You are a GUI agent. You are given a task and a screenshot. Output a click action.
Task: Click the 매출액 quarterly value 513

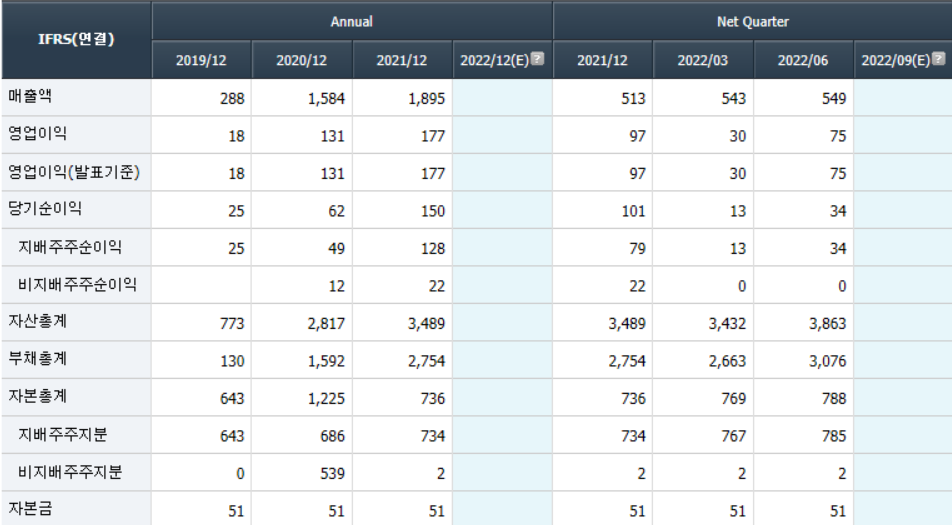pyautogui.click(x=633, y=98)
